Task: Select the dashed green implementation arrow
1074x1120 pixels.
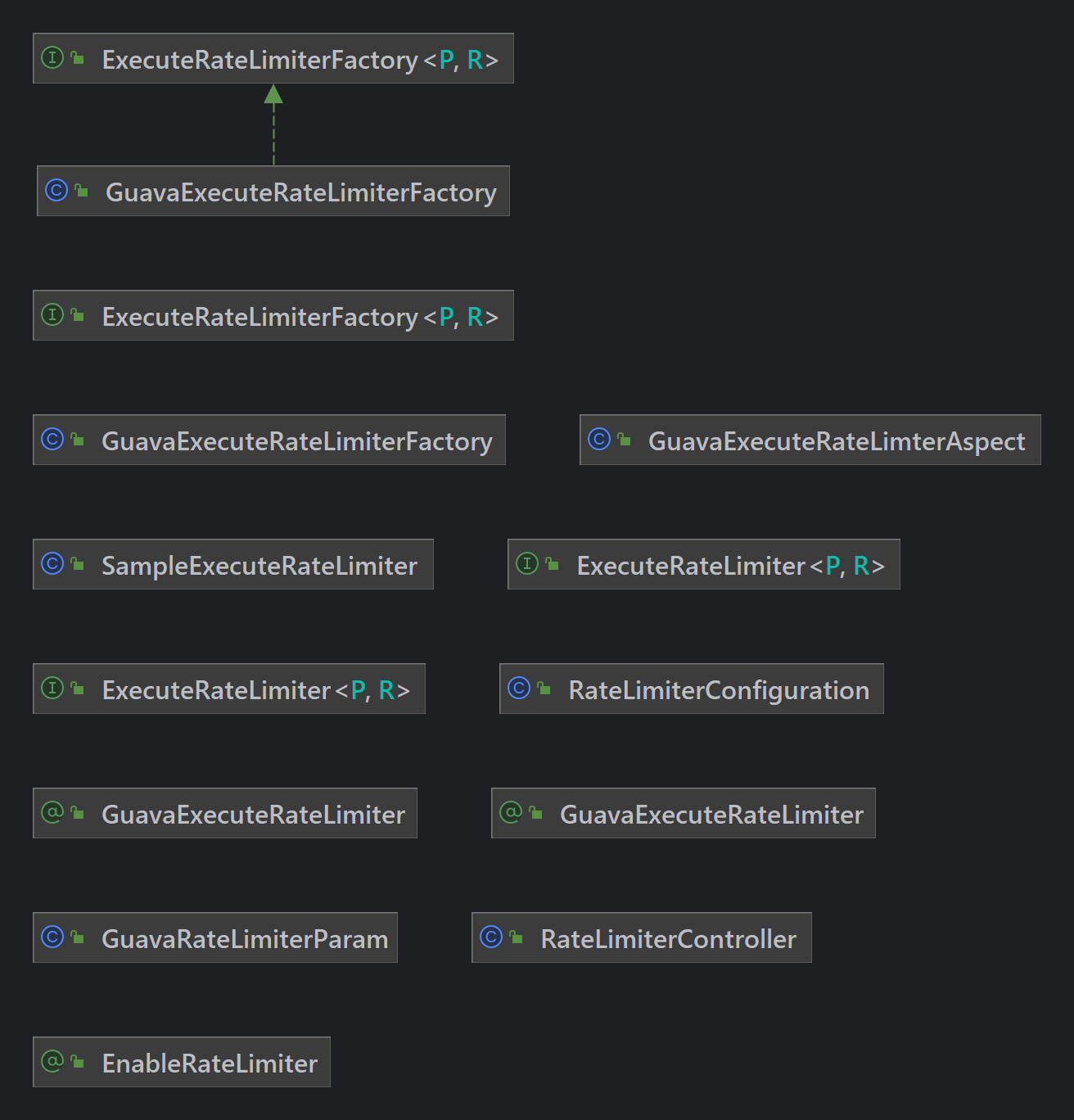Action: [273, 124]
